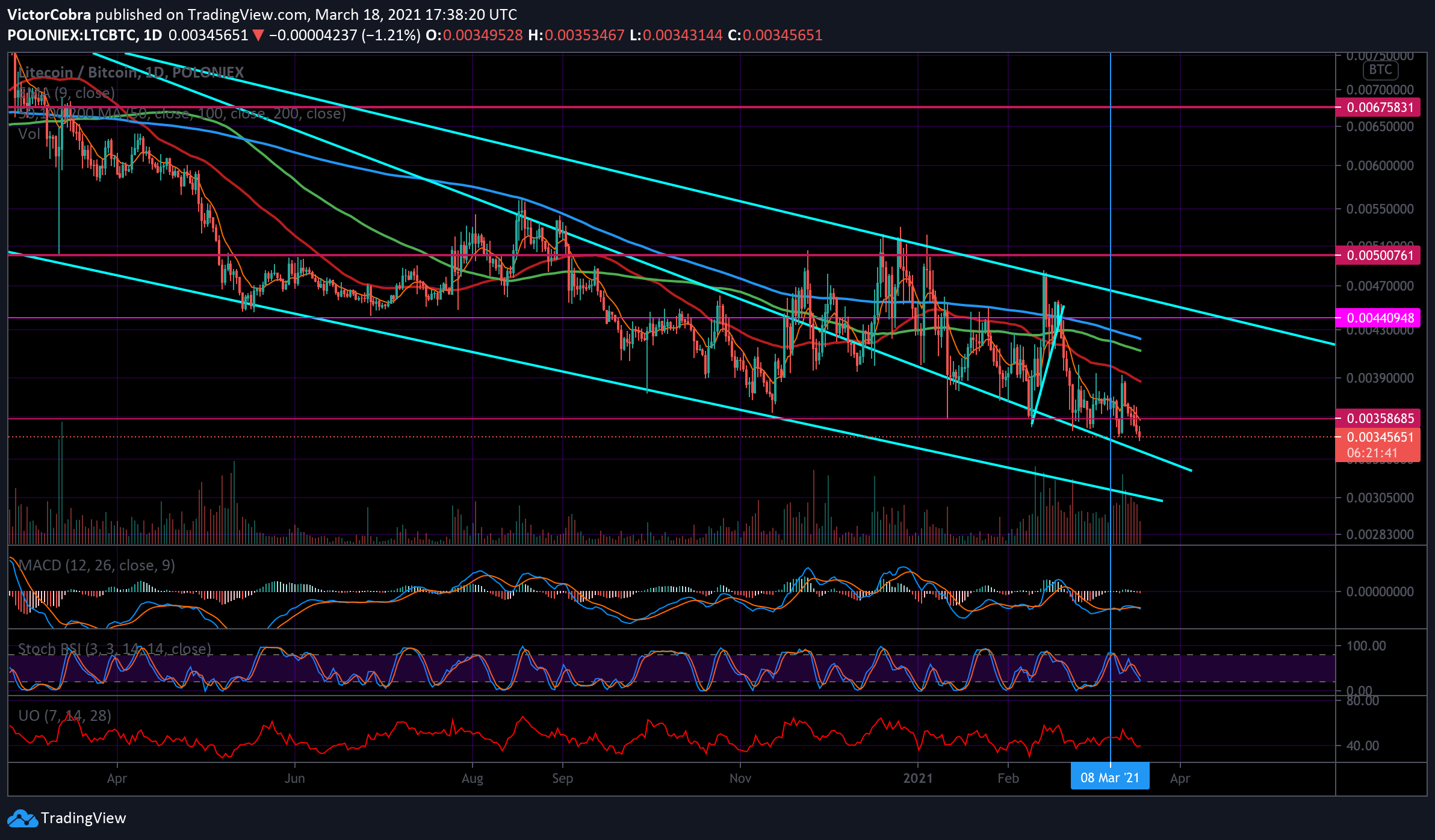This screenshot has height=840, width=1435.
Task: Click the 50/100/200 MA indicator legend
Action: click(x=182, y=113)
